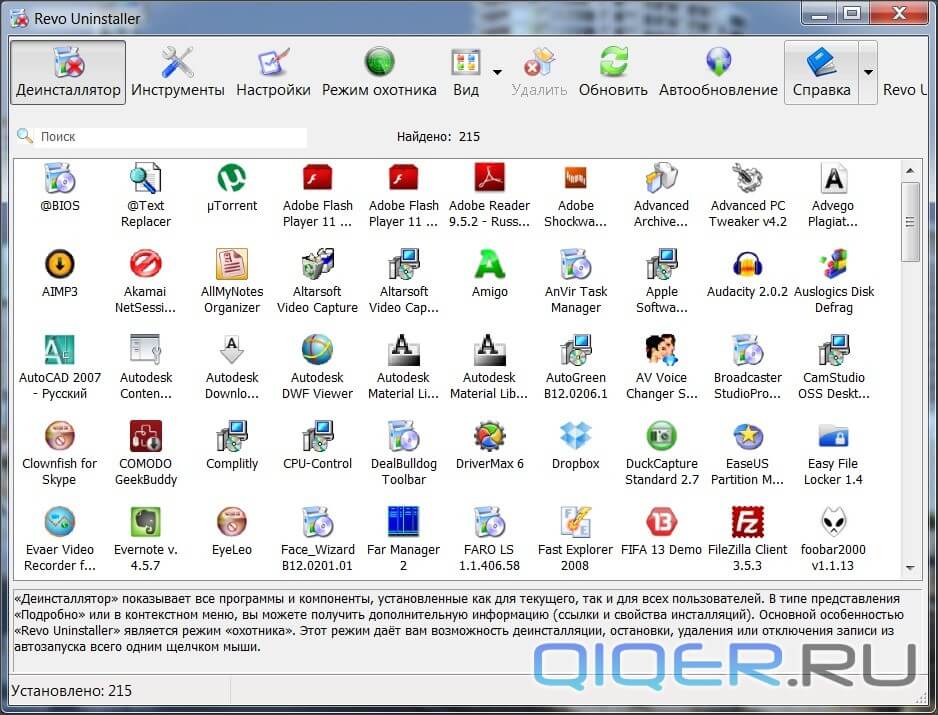938x715 pixels.
Task: Select the Autodesk Download icon
Action: (x=232, y=350)
